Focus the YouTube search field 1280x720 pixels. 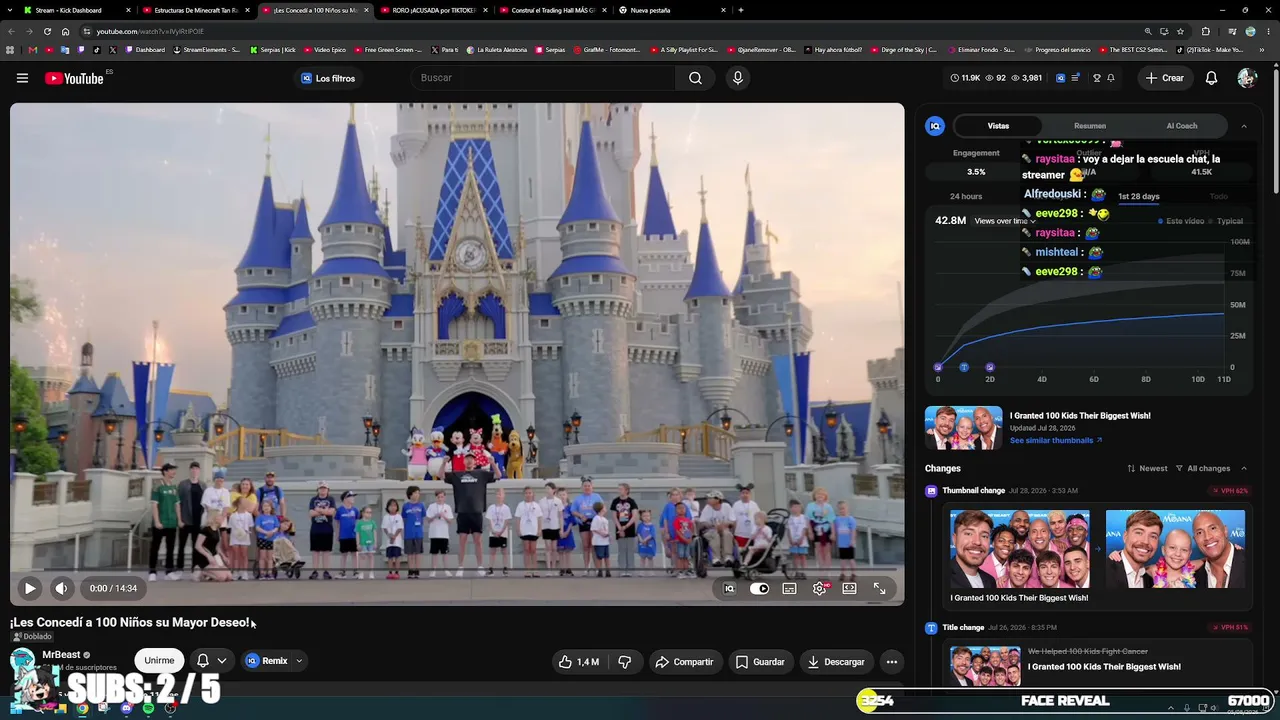point(545,78)
